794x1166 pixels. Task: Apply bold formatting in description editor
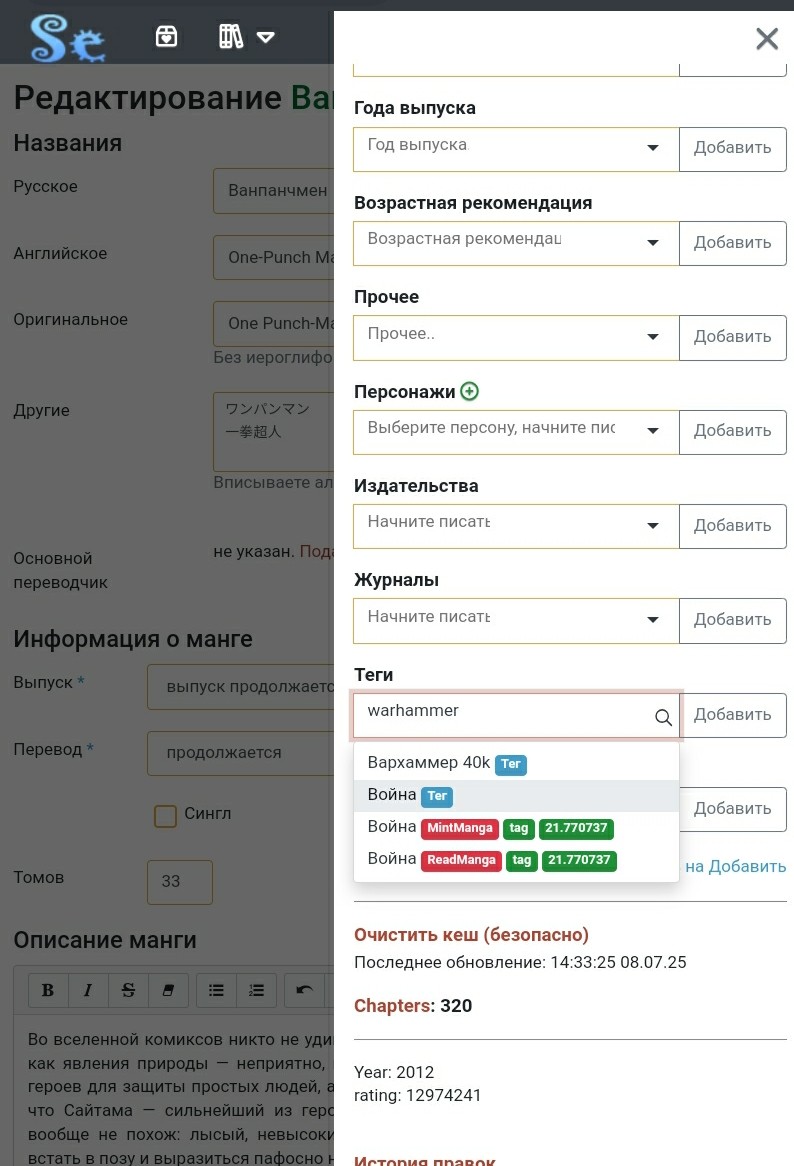(48, 990)
